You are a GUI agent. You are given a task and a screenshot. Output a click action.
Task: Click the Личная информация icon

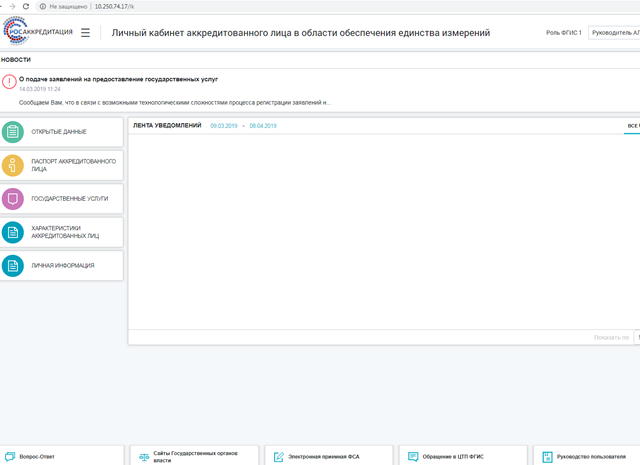click(13, 265)
